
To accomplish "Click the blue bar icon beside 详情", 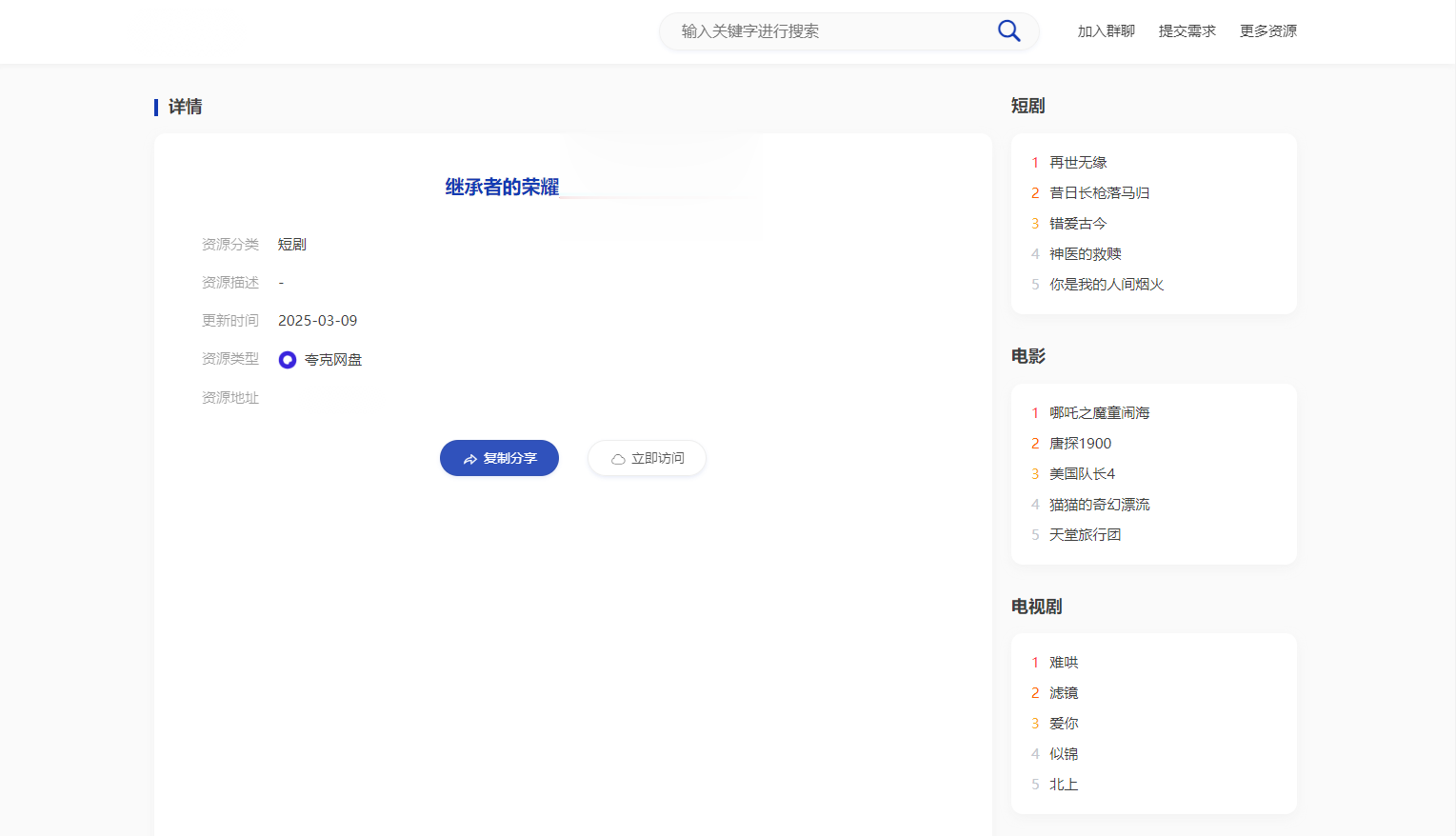I will pos(157,107).
